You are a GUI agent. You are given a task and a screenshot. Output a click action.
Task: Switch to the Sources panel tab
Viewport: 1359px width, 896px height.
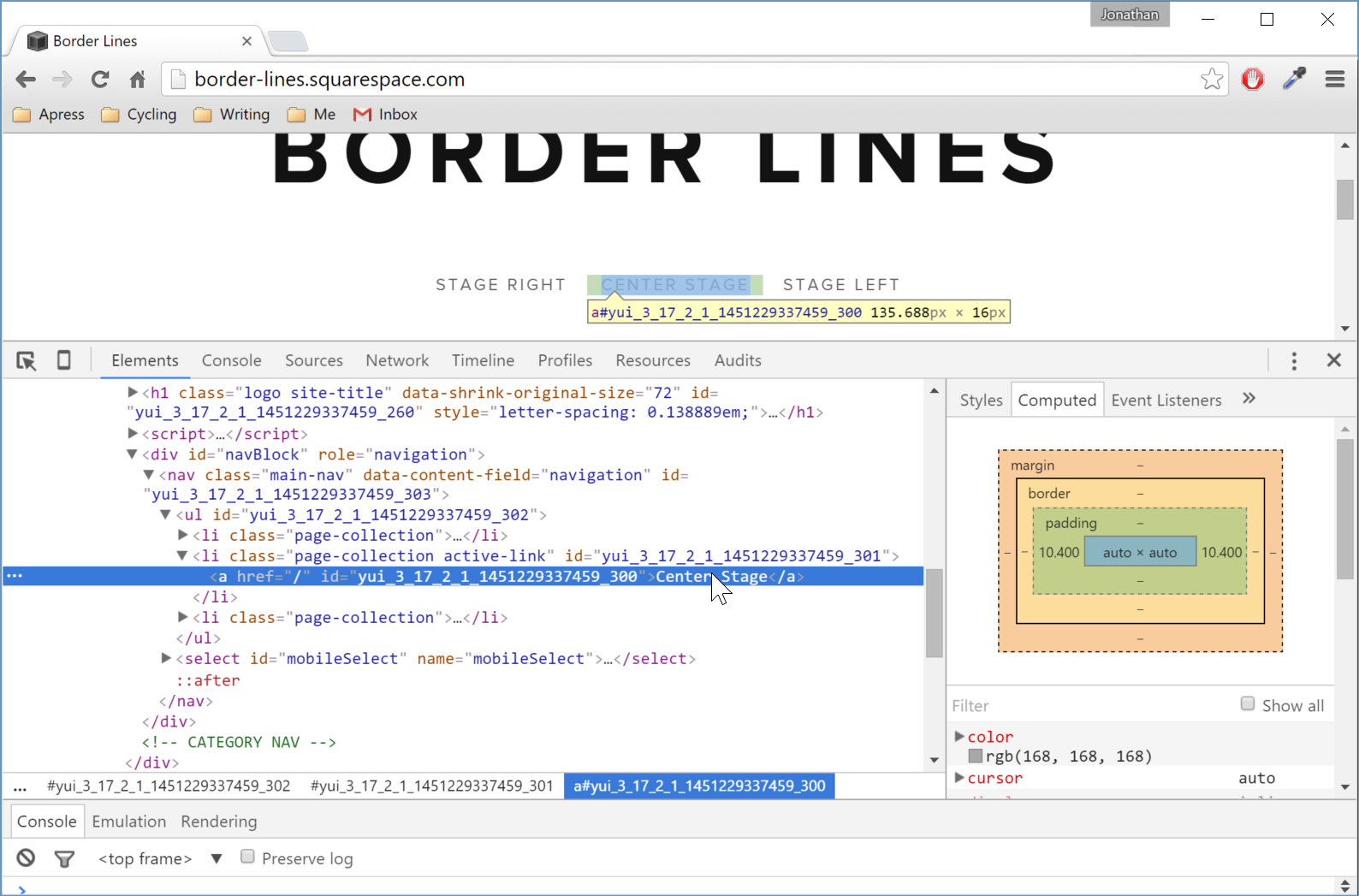[x=314, y=360]
